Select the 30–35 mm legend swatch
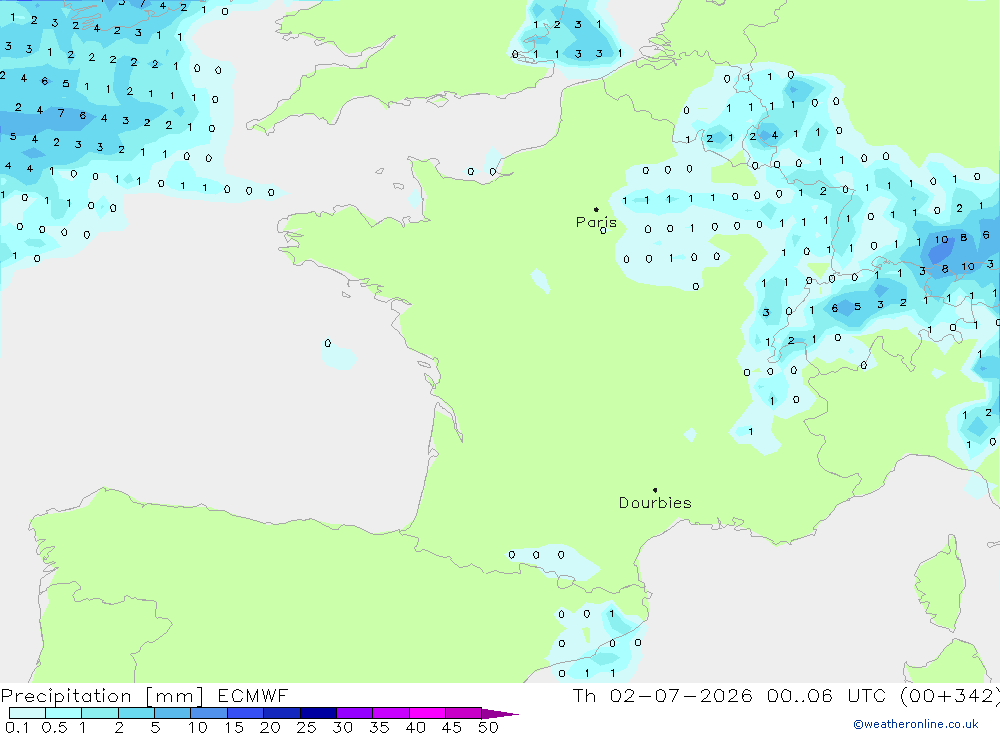 coord(355,713)
